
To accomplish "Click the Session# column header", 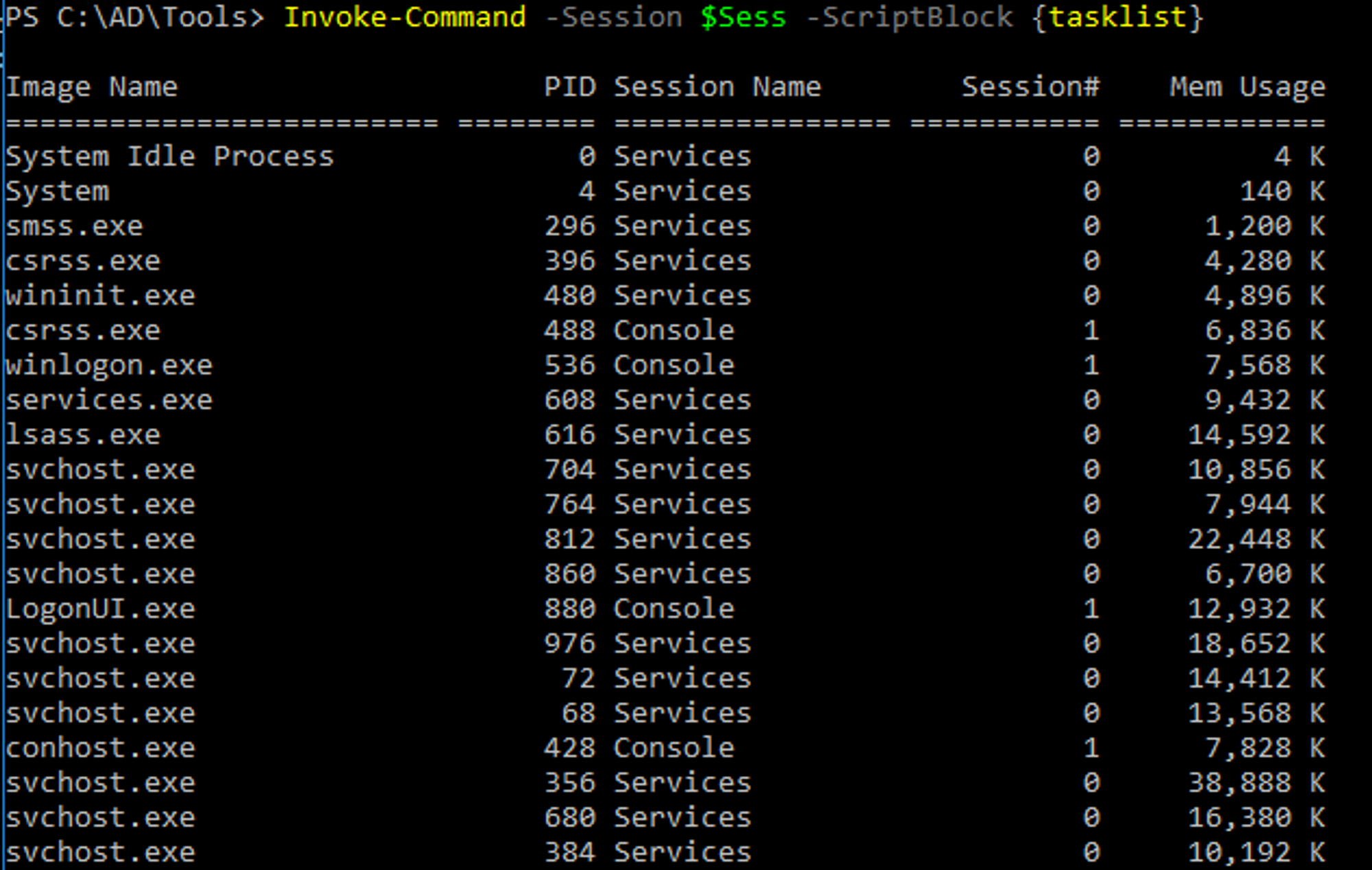I will 1030,87.
